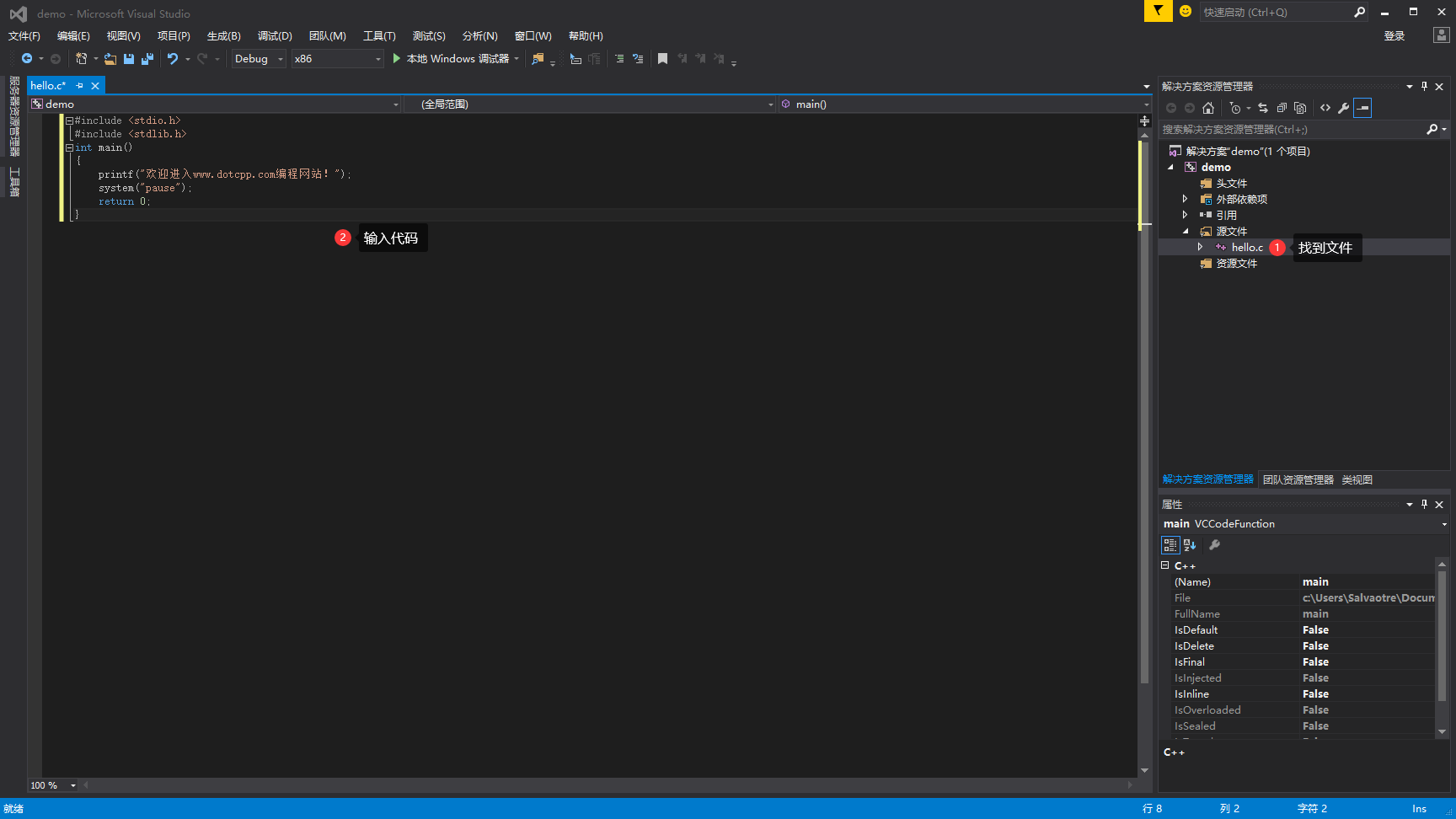Click the Solution Explorer search field
This screenshot has height=819, width=1456.
point(1289,130)
